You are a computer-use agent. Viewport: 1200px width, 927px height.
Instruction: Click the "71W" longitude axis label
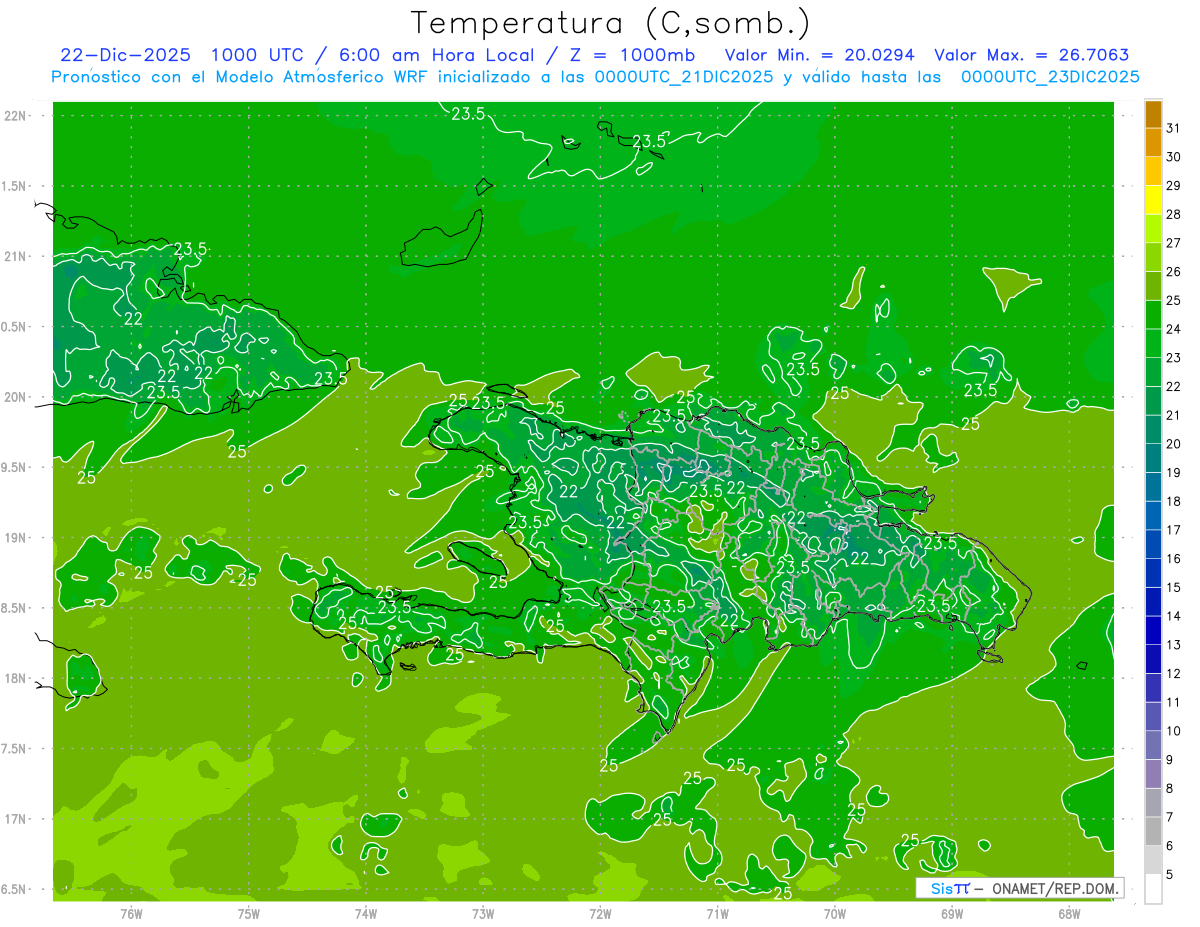[x=717, y=913]
